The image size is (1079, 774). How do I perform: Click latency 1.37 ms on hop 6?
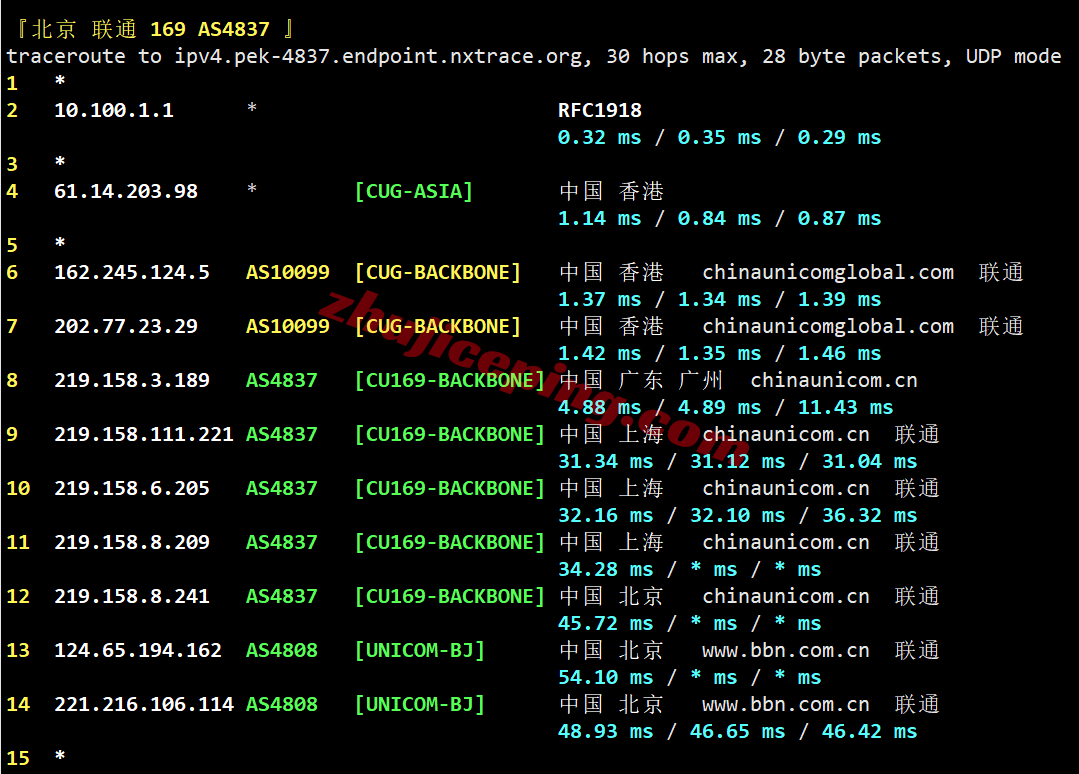click(x=599, y=300)
